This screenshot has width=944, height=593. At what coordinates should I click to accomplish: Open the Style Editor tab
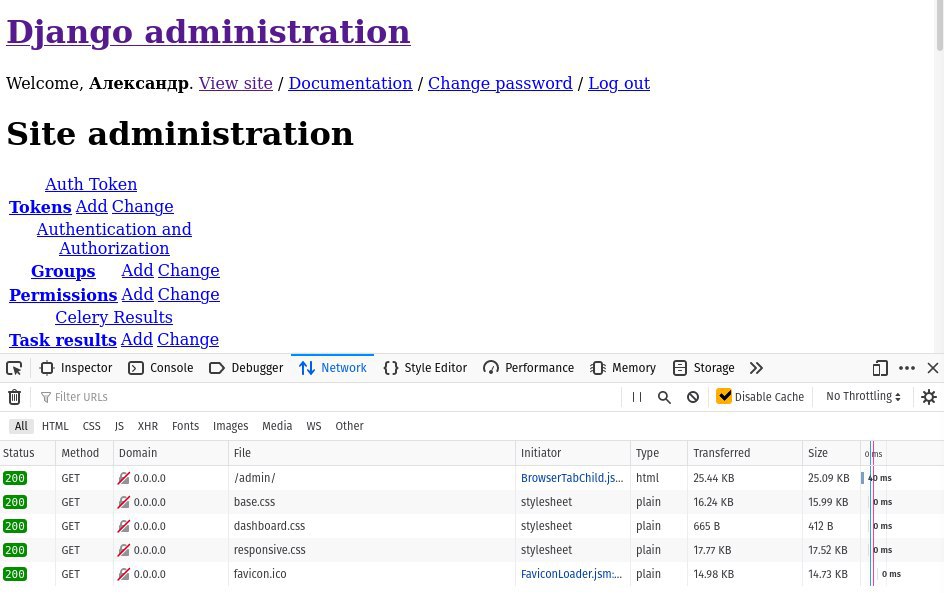pyautogui.click(x=425, y=368)
